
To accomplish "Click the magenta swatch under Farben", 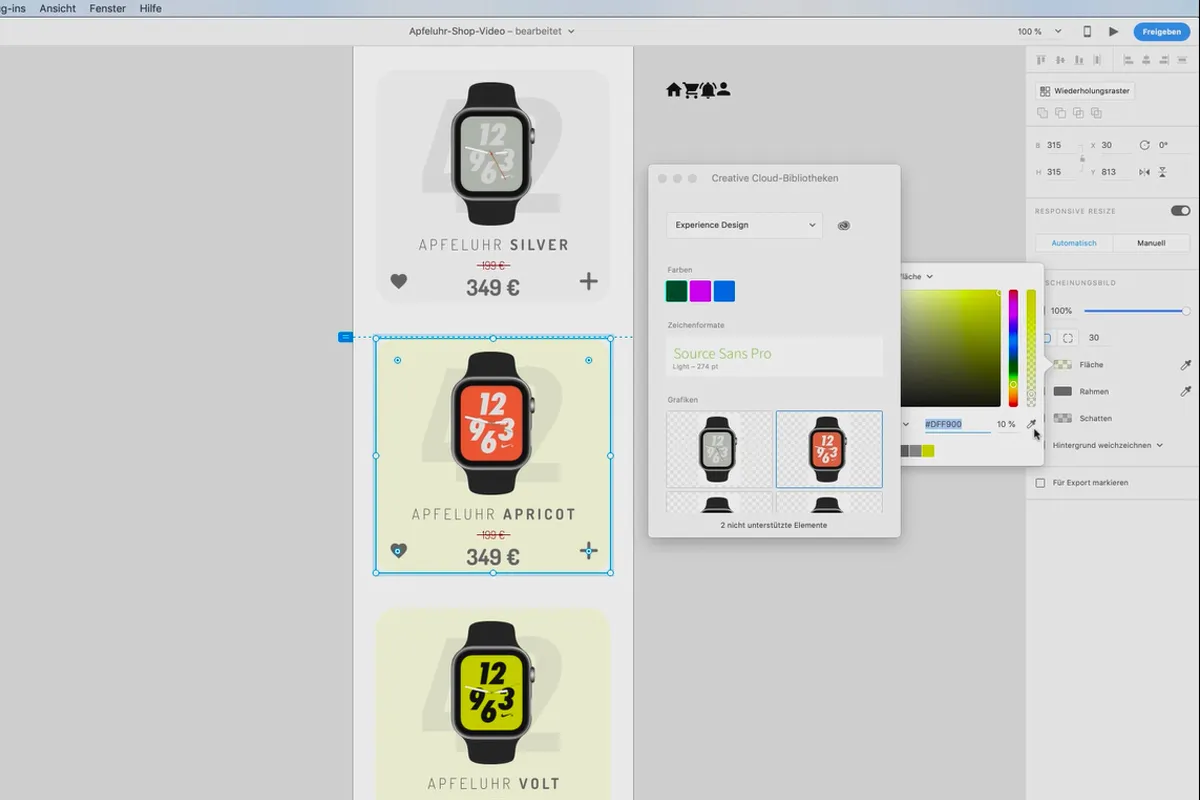I will [x=700, y=291].
